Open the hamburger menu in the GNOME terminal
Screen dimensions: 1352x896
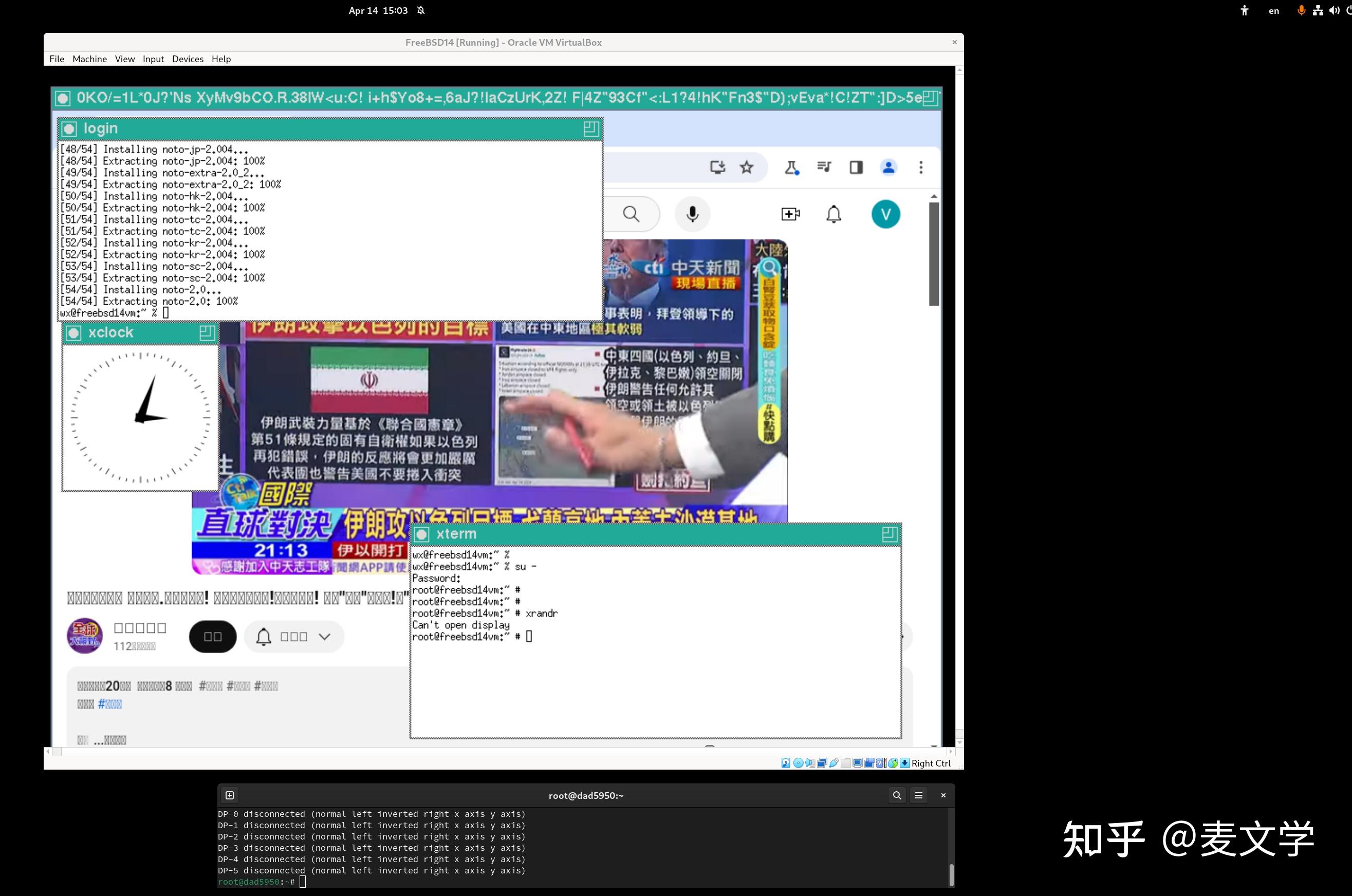tap(918, 795)
